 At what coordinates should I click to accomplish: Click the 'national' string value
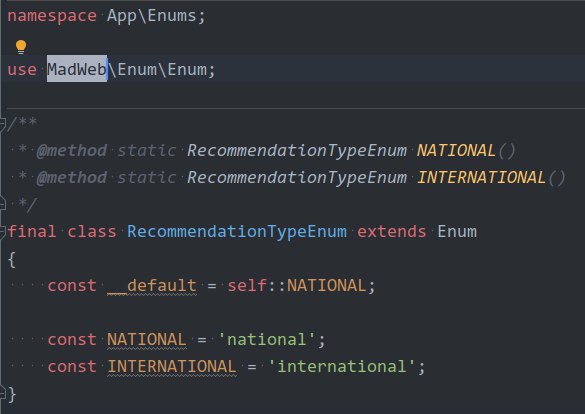pyautogui.click(x=266, y=340)
